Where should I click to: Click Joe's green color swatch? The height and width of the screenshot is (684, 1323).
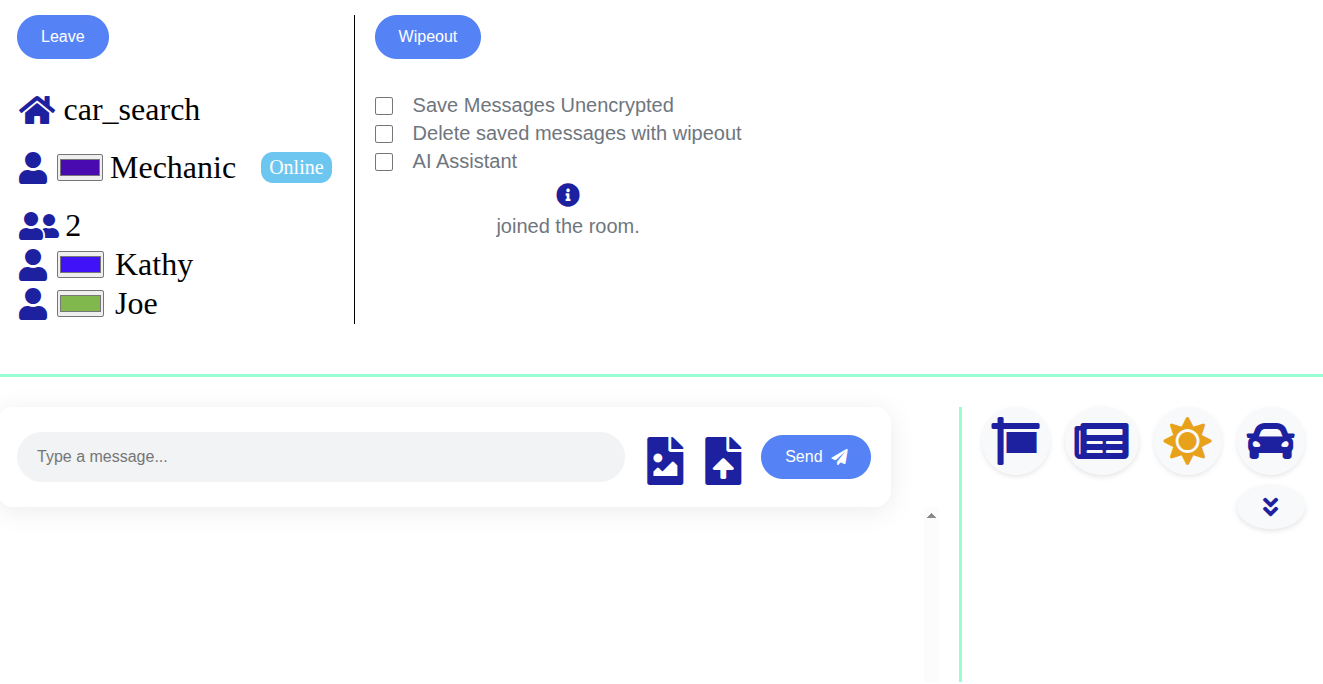[x=79, y=303]
